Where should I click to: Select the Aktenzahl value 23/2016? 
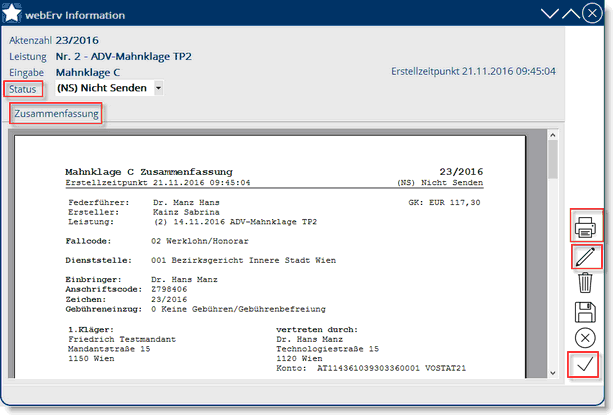pyautogui.click(x=76, y=40)
